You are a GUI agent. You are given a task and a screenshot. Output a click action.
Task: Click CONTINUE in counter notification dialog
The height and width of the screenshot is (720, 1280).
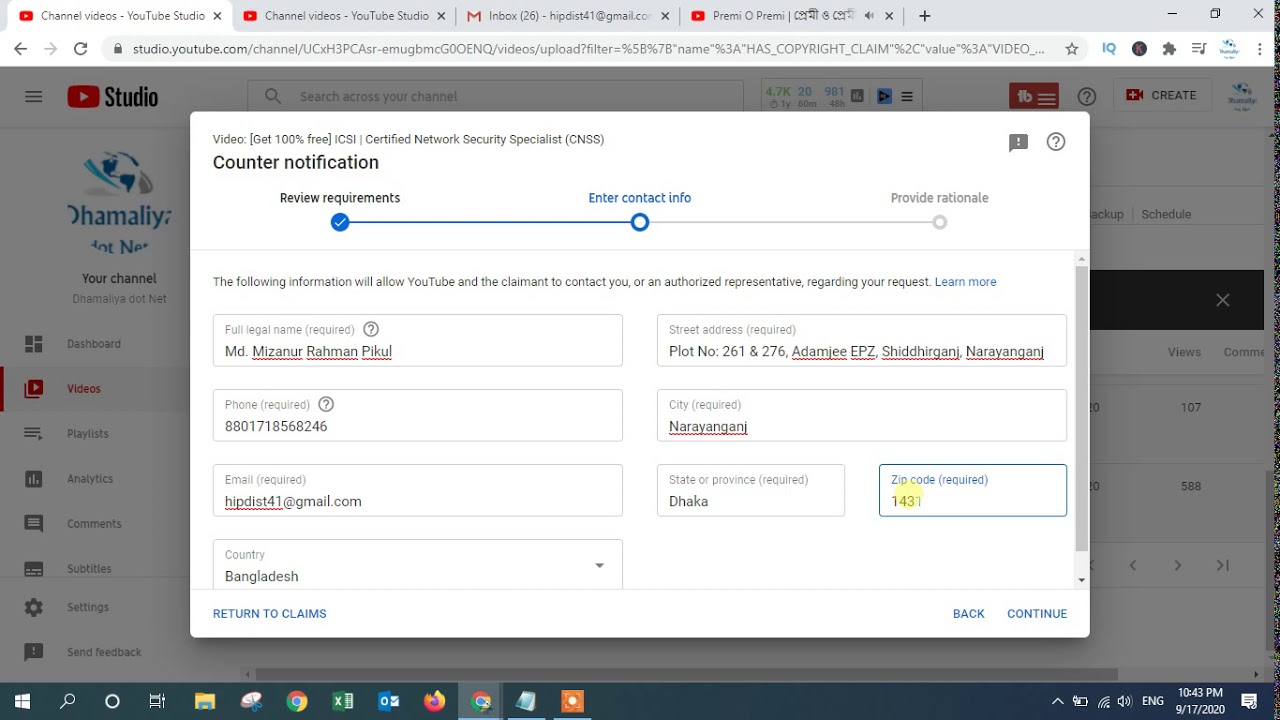1037,613
